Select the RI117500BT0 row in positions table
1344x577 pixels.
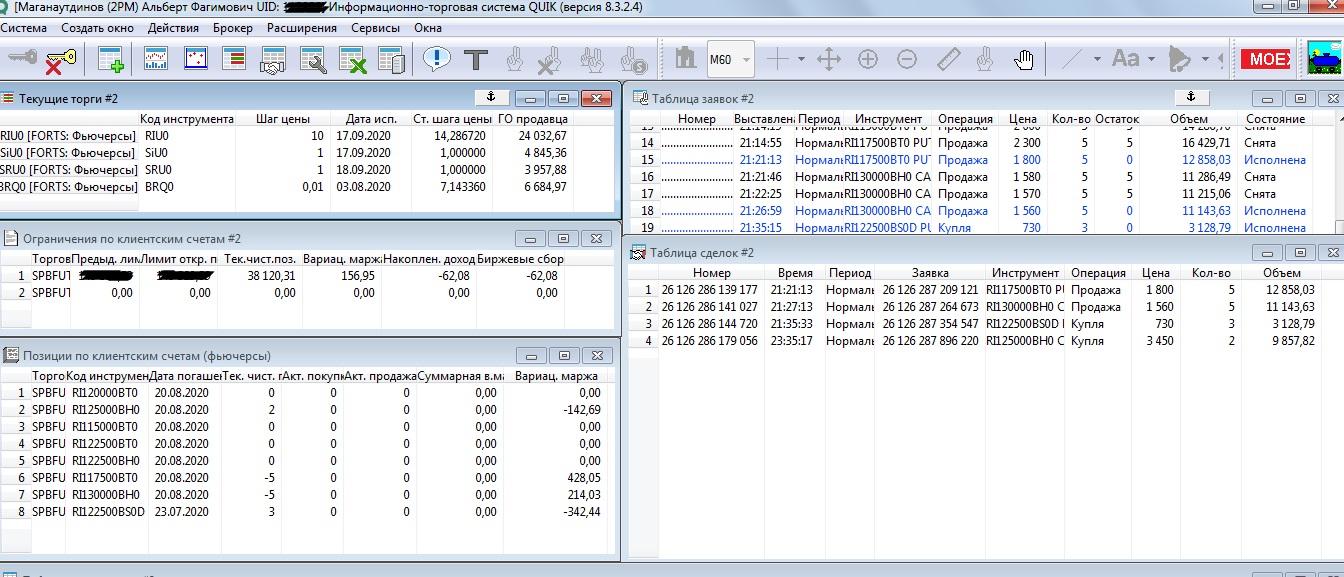point(105,478)
